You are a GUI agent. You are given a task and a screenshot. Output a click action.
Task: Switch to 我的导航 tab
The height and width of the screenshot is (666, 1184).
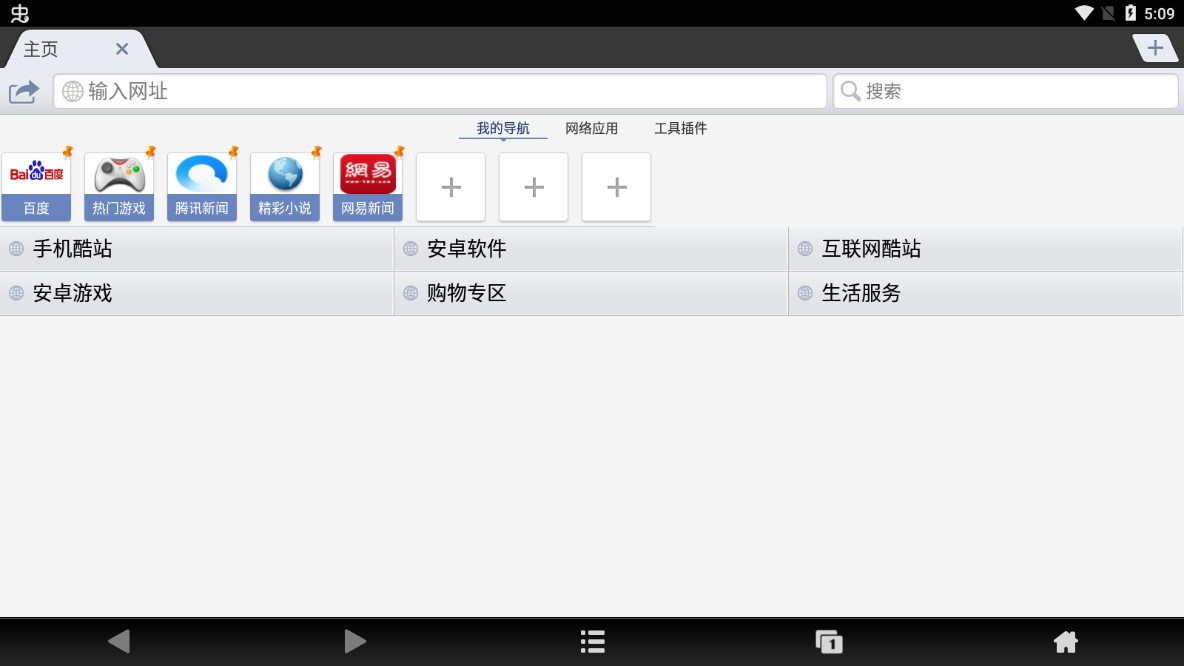(x=503, y=128)
